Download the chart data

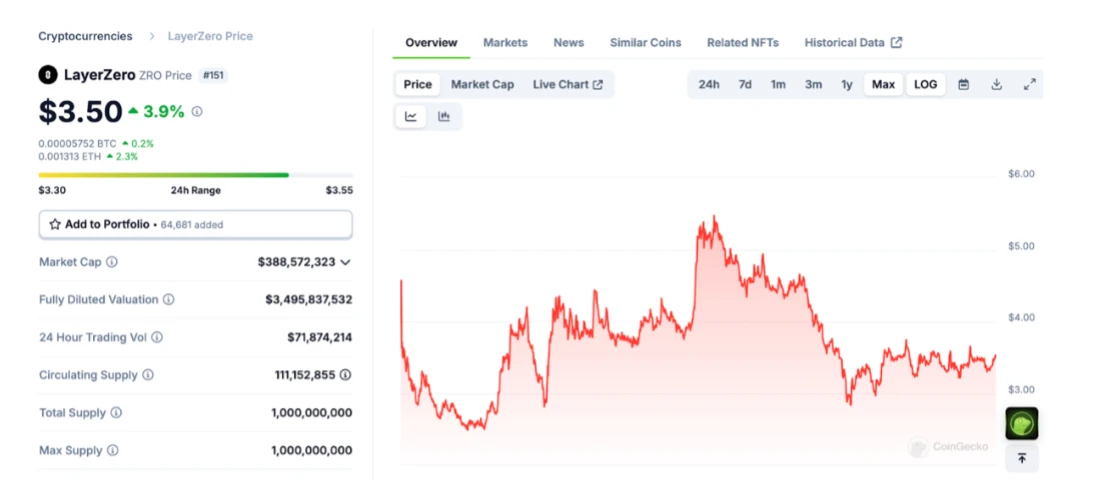coord(997,85)
